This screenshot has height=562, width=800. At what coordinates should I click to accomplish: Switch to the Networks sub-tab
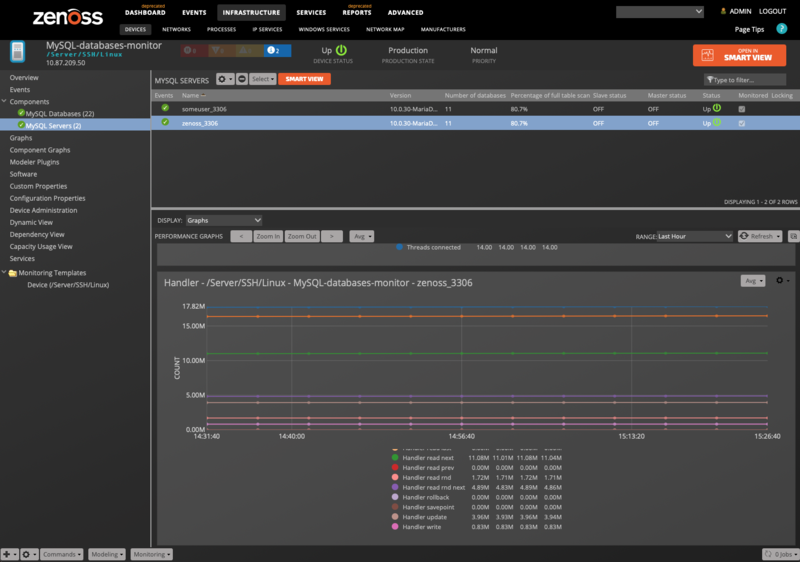[177, 29]
